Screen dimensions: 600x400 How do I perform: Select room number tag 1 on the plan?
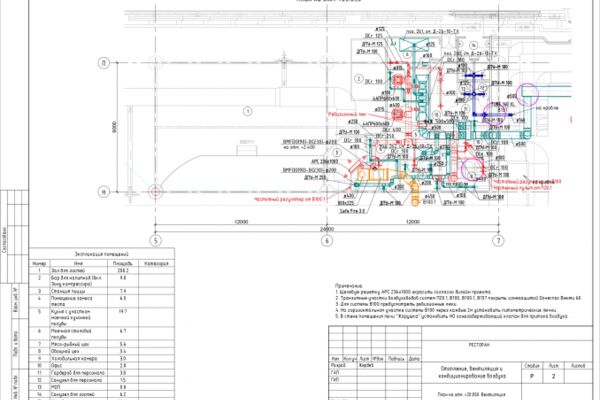pos(248,111)
